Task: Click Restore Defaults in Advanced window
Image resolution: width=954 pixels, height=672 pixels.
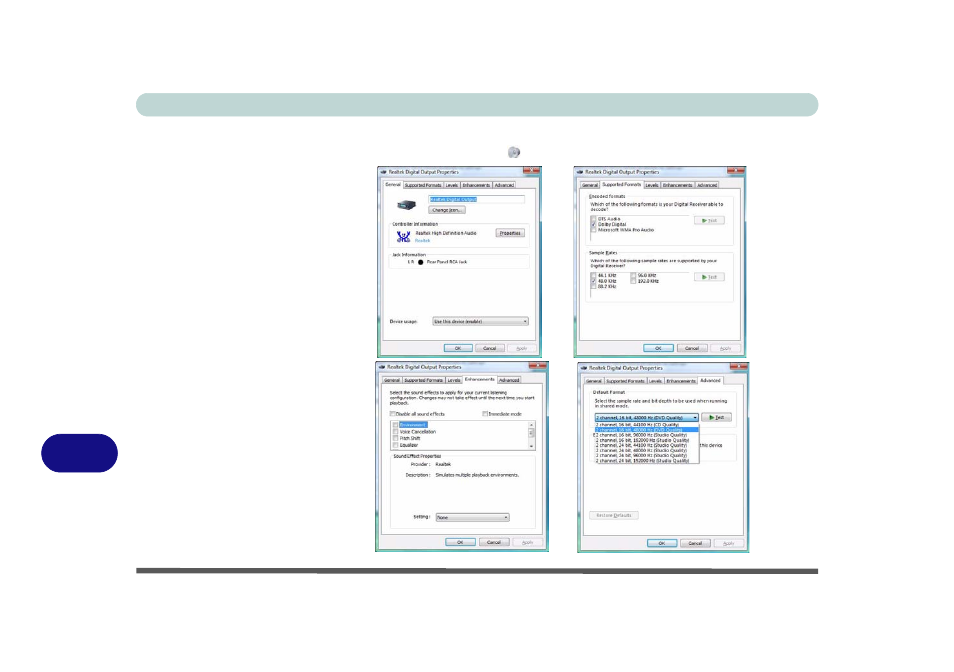Action: pos(614,515)
